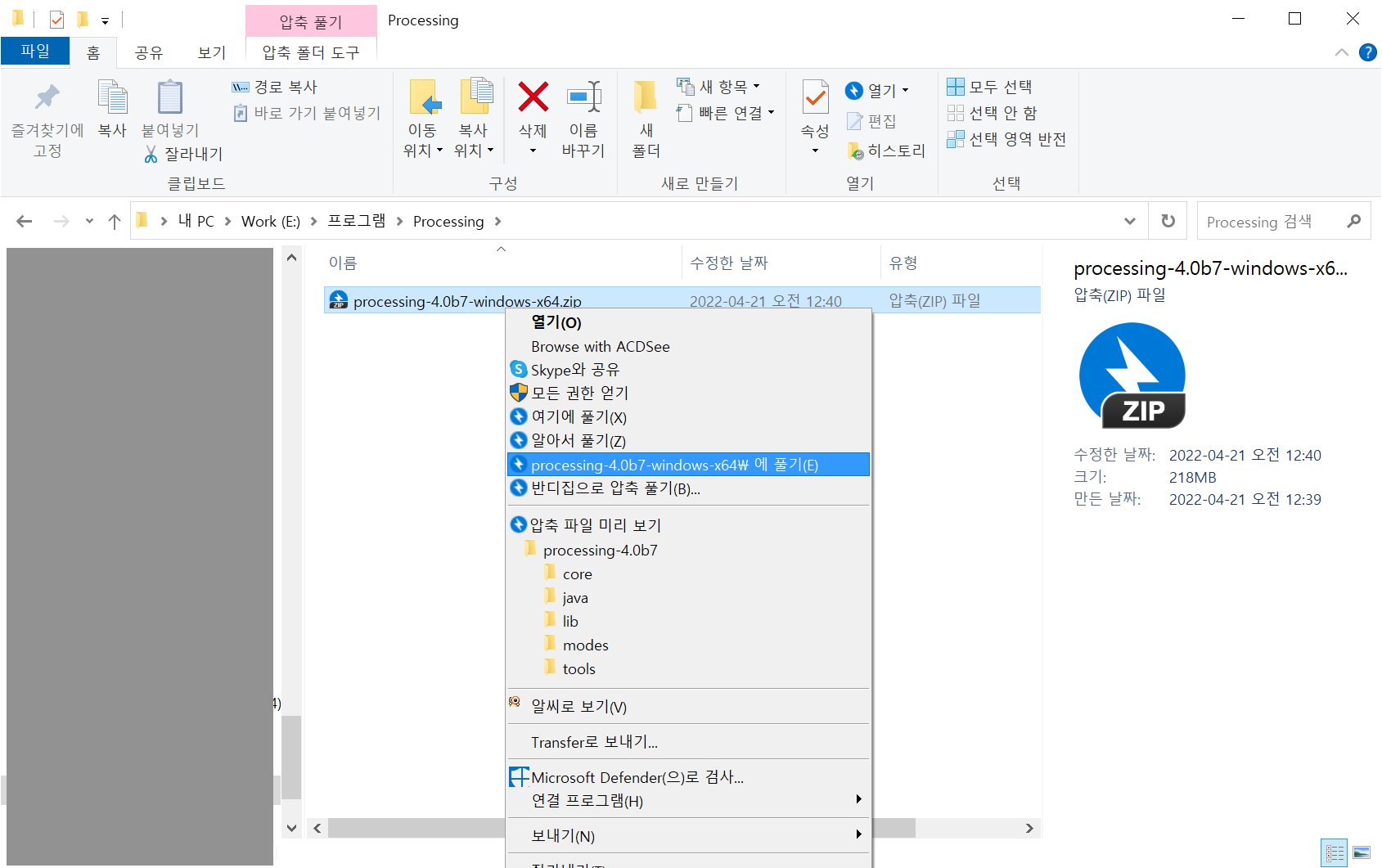The height and width of the screenshot is (868, 1382).
Task: Open History (히스토리) in ribbon
Action: 886,151
